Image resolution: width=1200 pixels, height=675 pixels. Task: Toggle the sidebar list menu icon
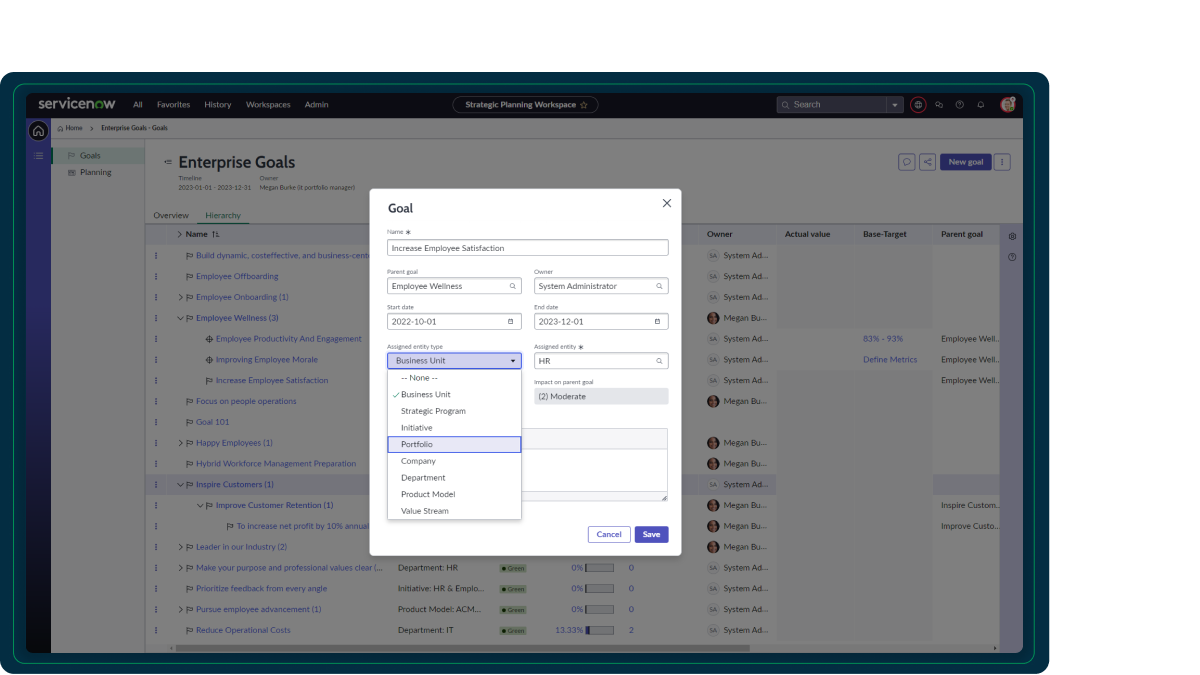click(38, 155)
